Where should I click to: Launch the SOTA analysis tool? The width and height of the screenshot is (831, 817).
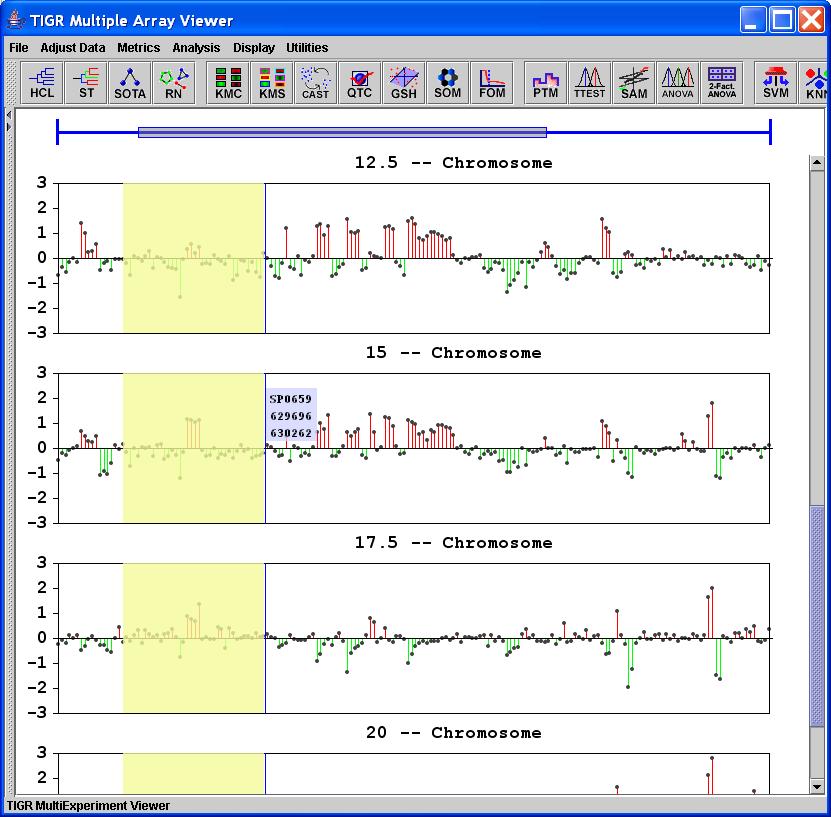pyautogui.click(x=130, y=83)
